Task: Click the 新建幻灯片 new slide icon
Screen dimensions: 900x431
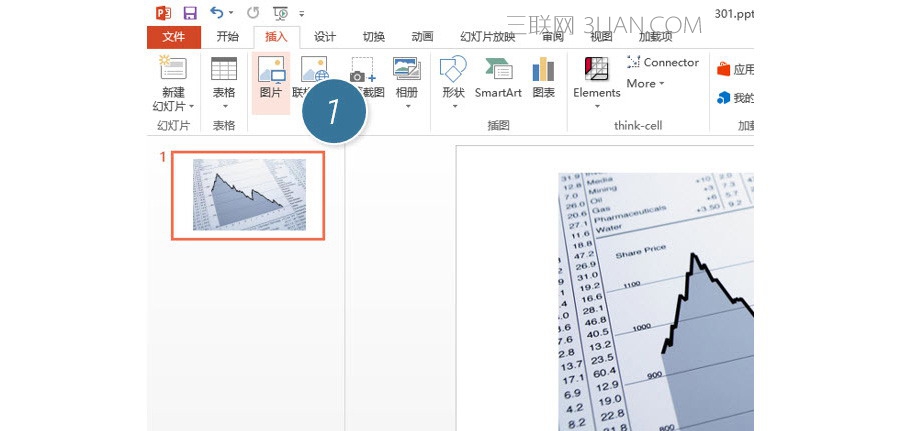Action: pyautogui.click(x=173, y=70)
